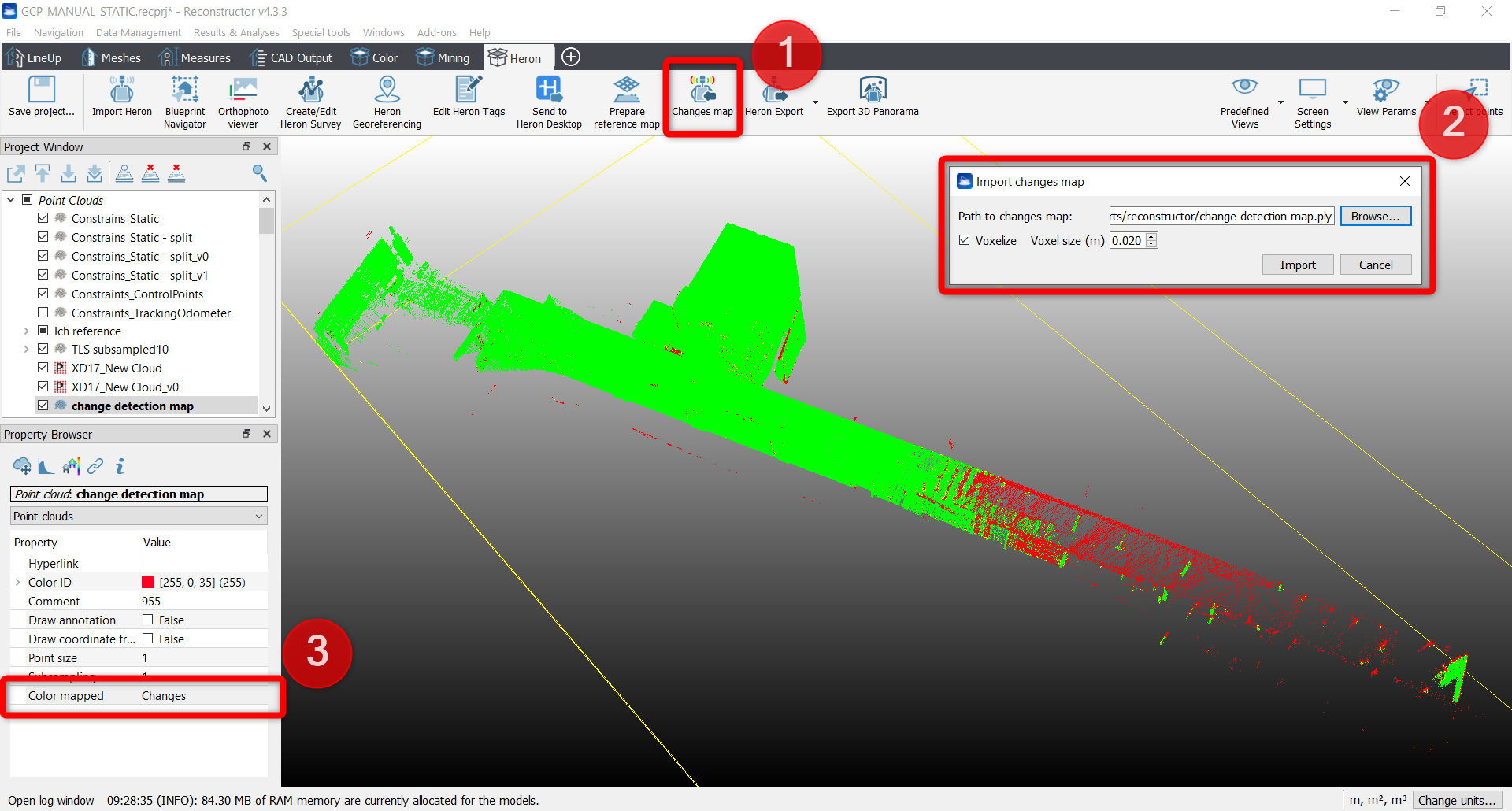Open the Point clouds property dropdown

(x=139, y=517)
